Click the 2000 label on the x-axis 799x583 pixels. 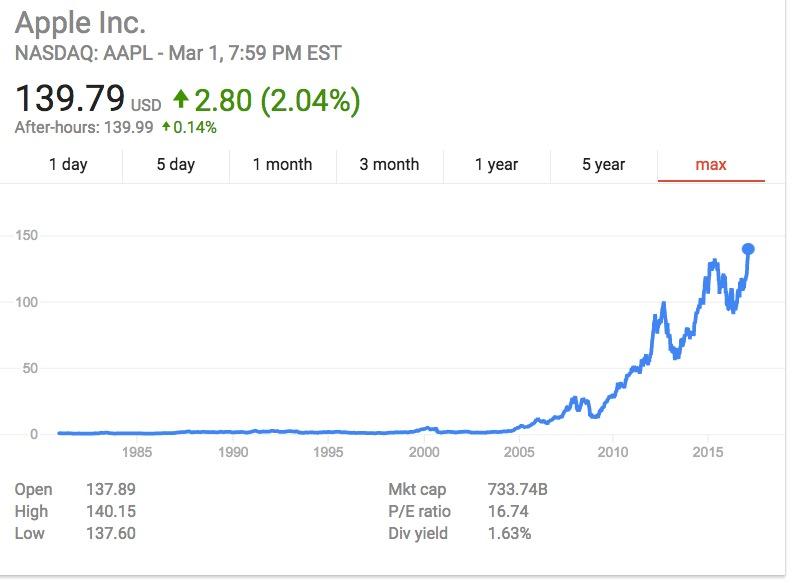(x=424, y=452)
